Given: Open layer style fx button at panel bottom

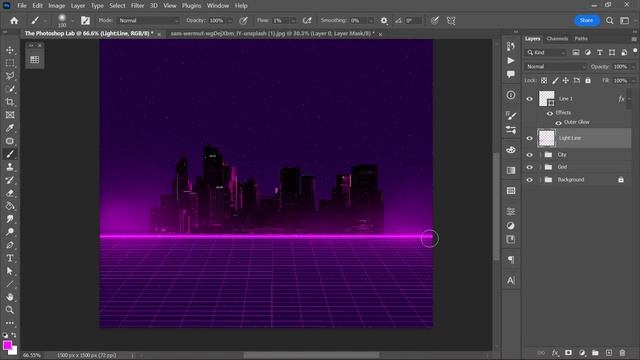Looking at the screenshot, I should 555,353.
